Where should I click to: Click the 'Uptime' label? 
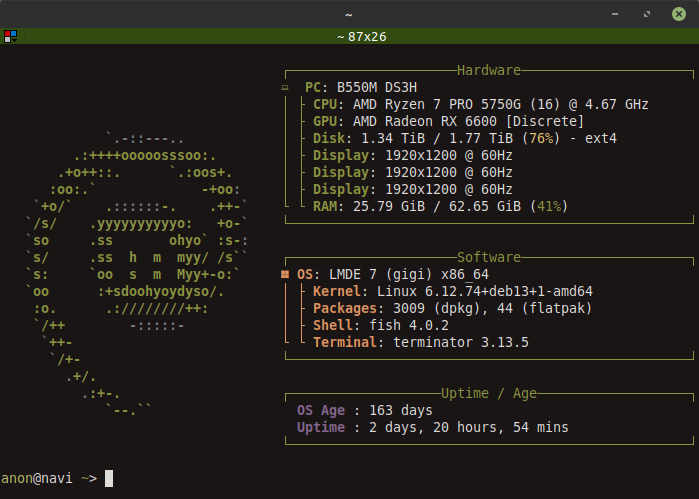(x=321, y=427)
